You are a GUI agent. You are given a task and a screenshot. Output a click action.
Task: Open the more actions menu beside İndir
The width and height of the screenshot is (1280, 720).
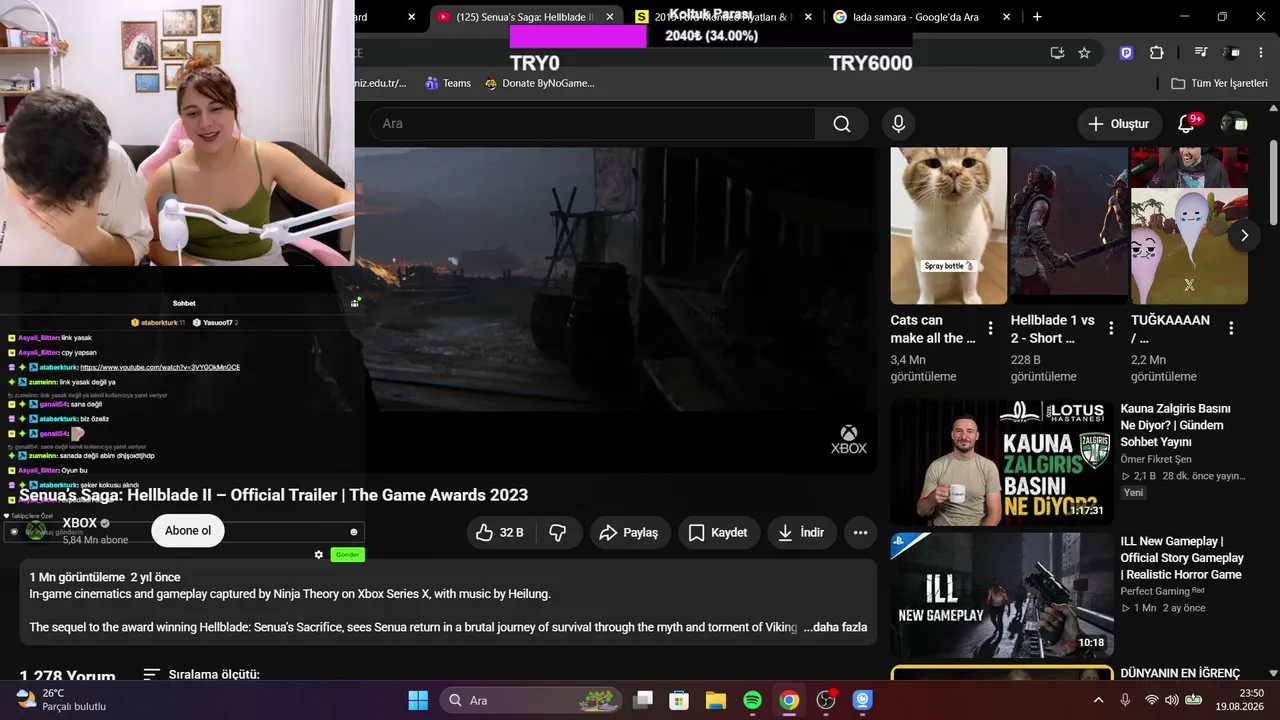point(860,533)
